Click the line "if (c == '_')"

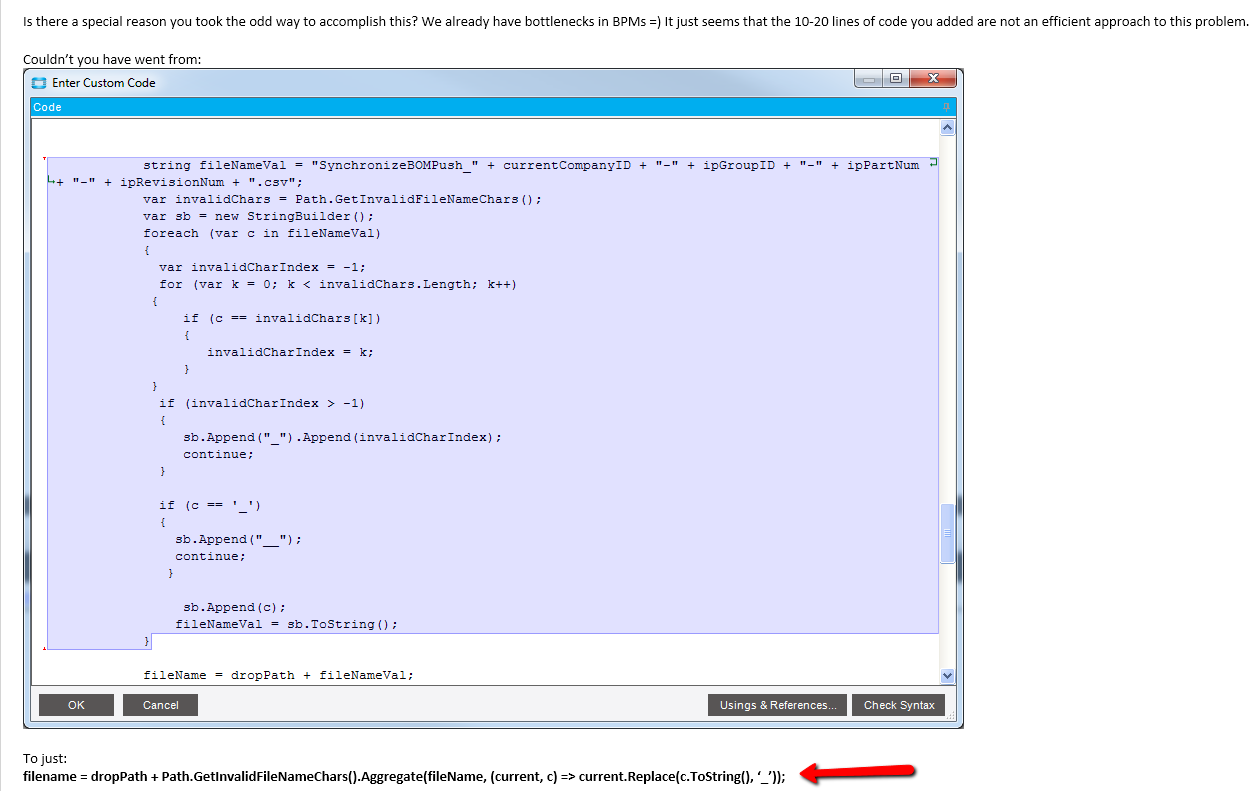pyautogui.click(x=210, y=505)
